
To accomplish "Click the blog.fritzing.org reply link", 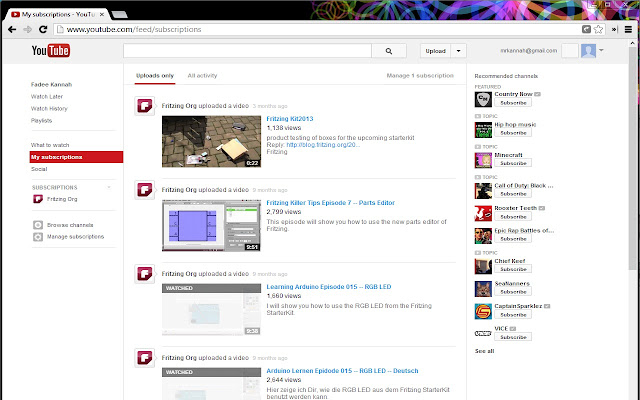I will point(323,145).
